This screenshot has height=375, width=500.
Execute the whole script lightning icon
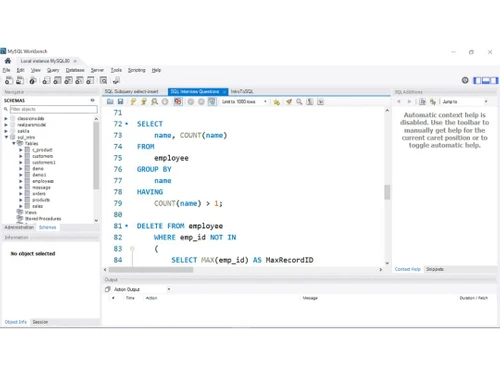133,102
